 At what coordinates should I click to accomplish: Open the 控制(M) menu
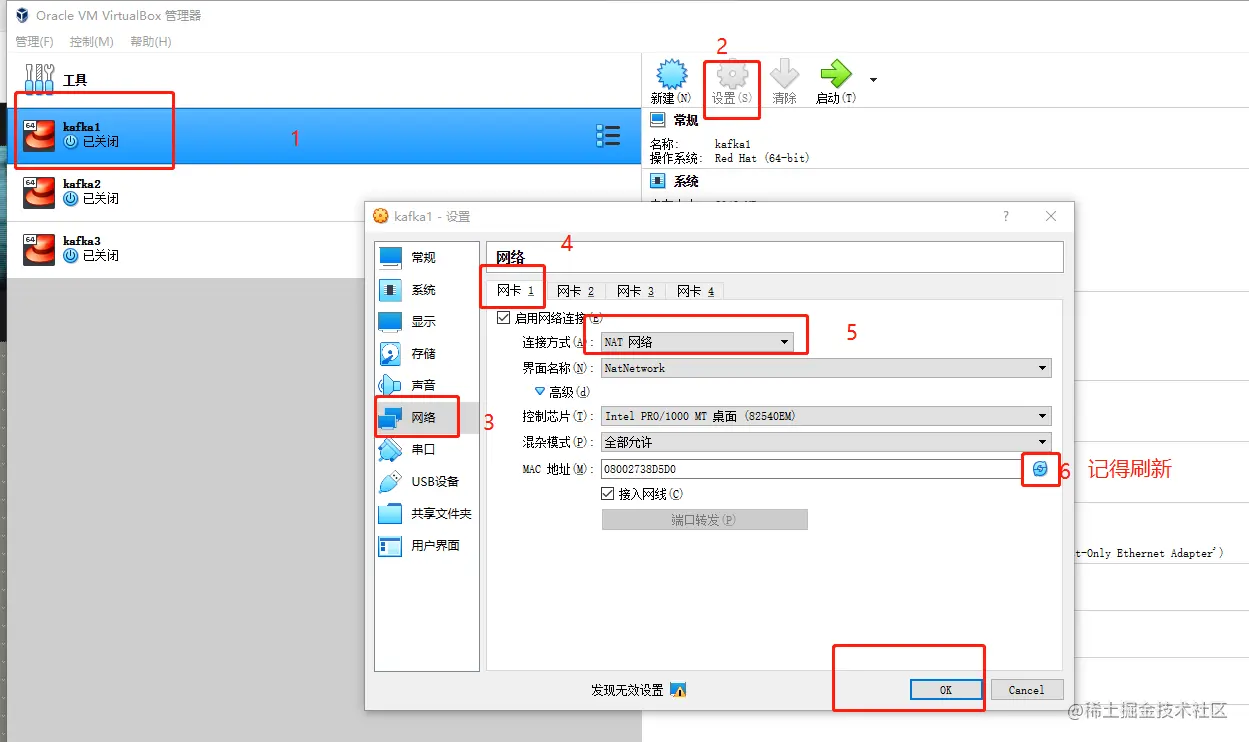pos(92,42)
